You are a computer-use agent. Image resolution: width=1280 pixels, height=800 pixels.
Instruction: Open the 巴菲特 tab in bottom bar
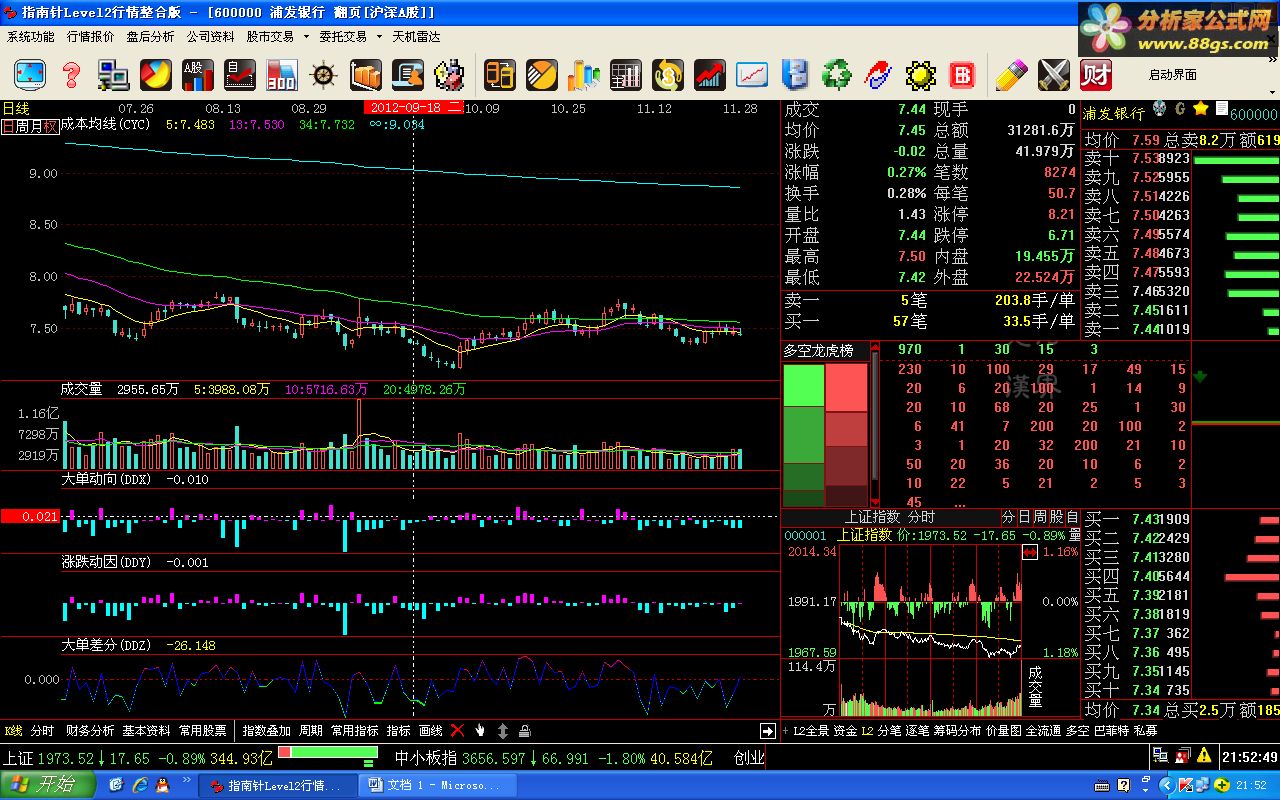click(1111, 731)
